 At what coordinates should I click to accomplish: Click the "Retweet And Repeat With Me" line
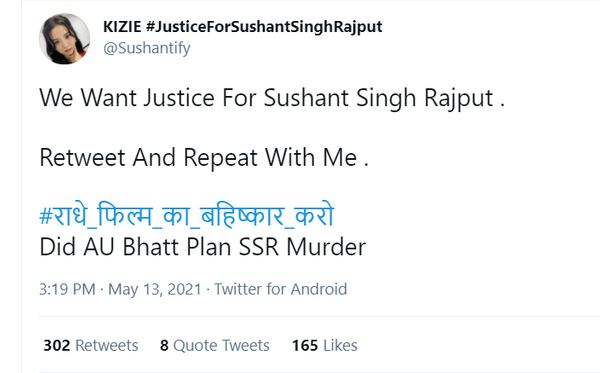click(204, 158)
